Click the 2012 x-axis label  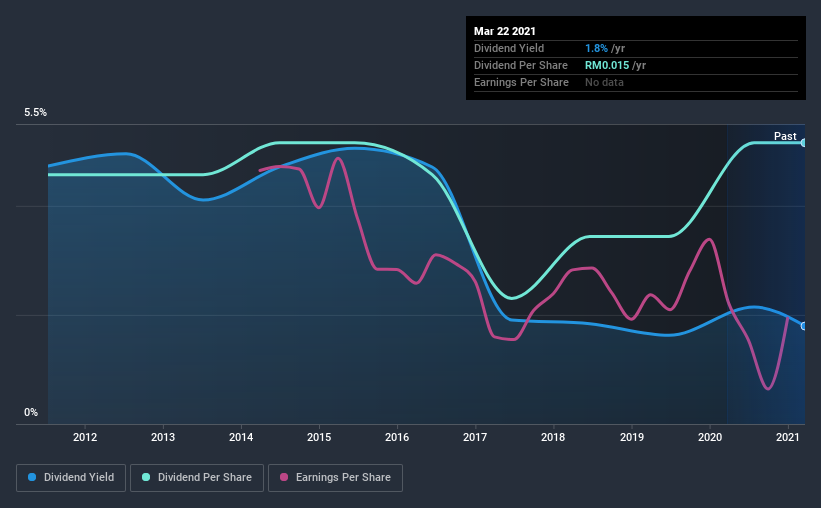(x=85, y=437)
